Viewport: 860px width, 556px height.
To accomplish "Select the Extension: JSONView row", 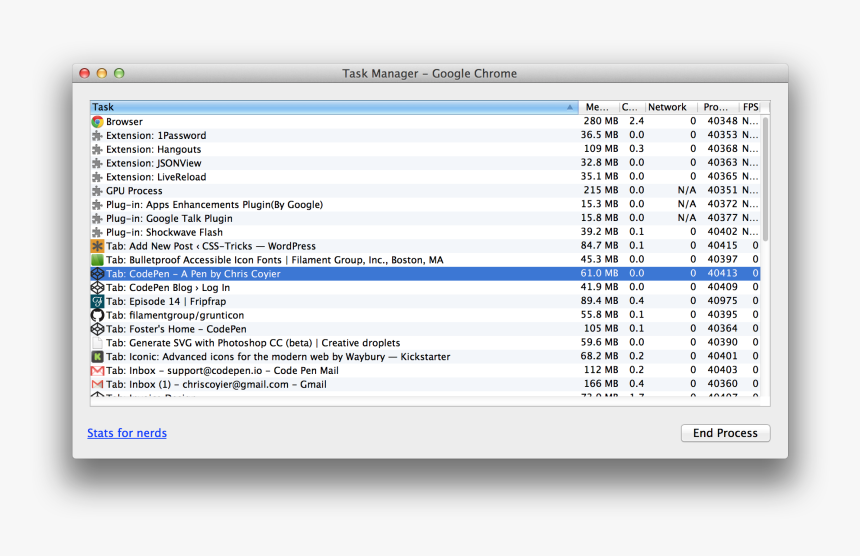I will tap(425, 163).
